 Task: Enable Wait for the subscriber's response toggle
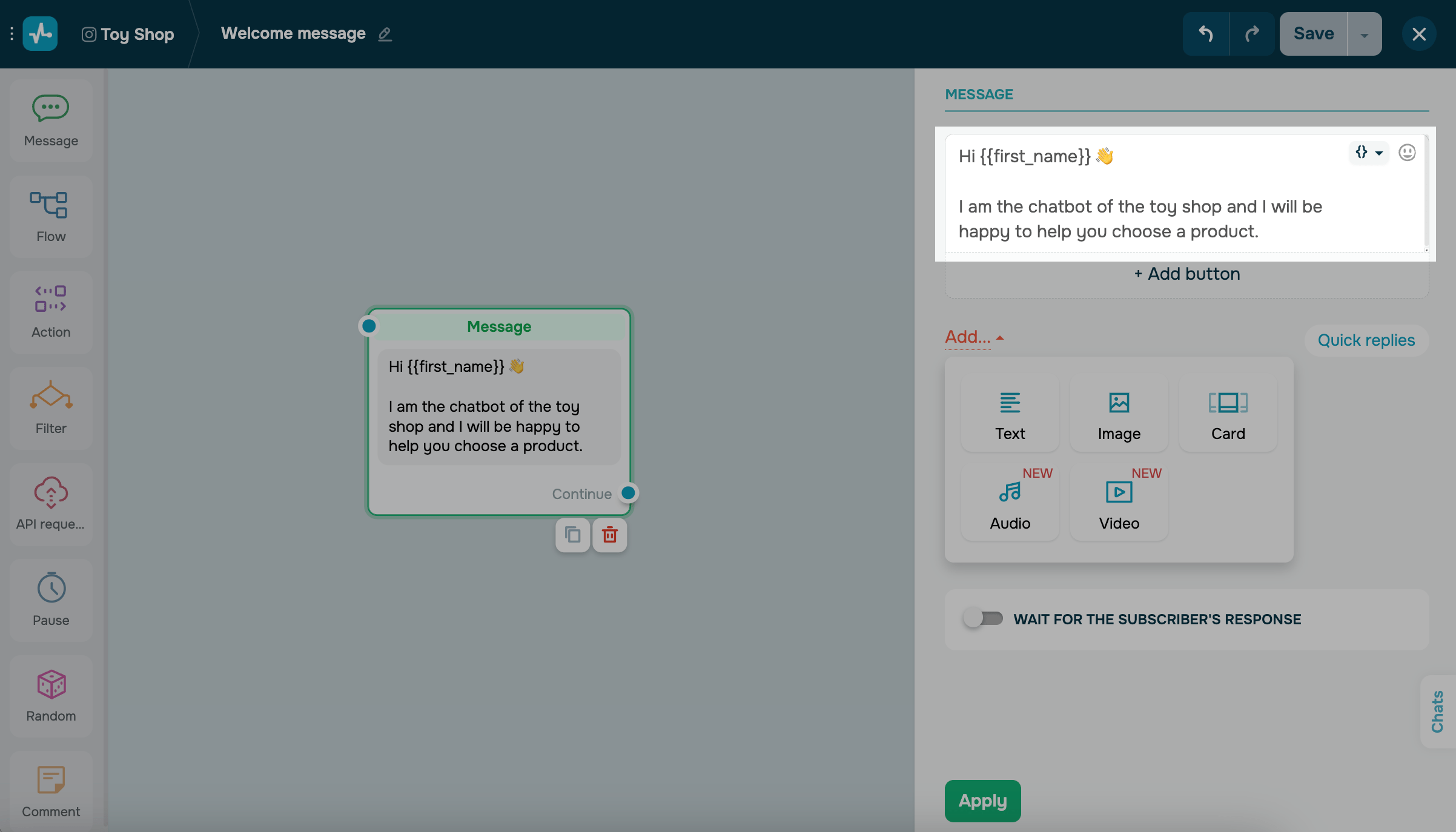click(x=983, y=618)
